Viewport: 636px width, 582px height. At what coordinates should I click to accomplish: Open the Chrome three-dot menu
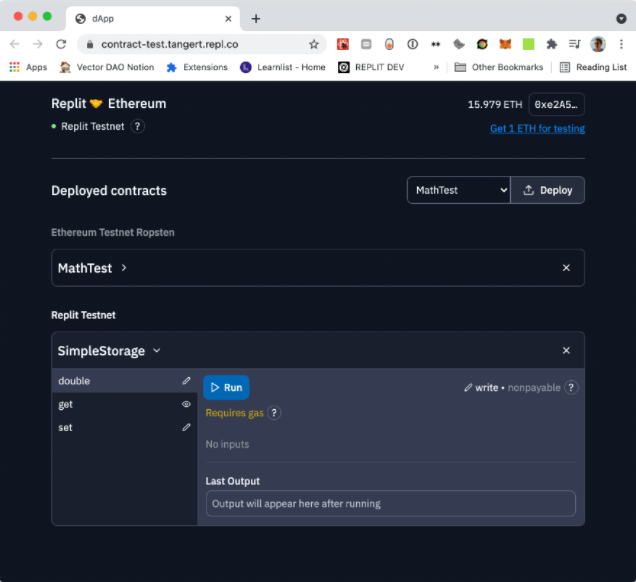tap(621, 44)
